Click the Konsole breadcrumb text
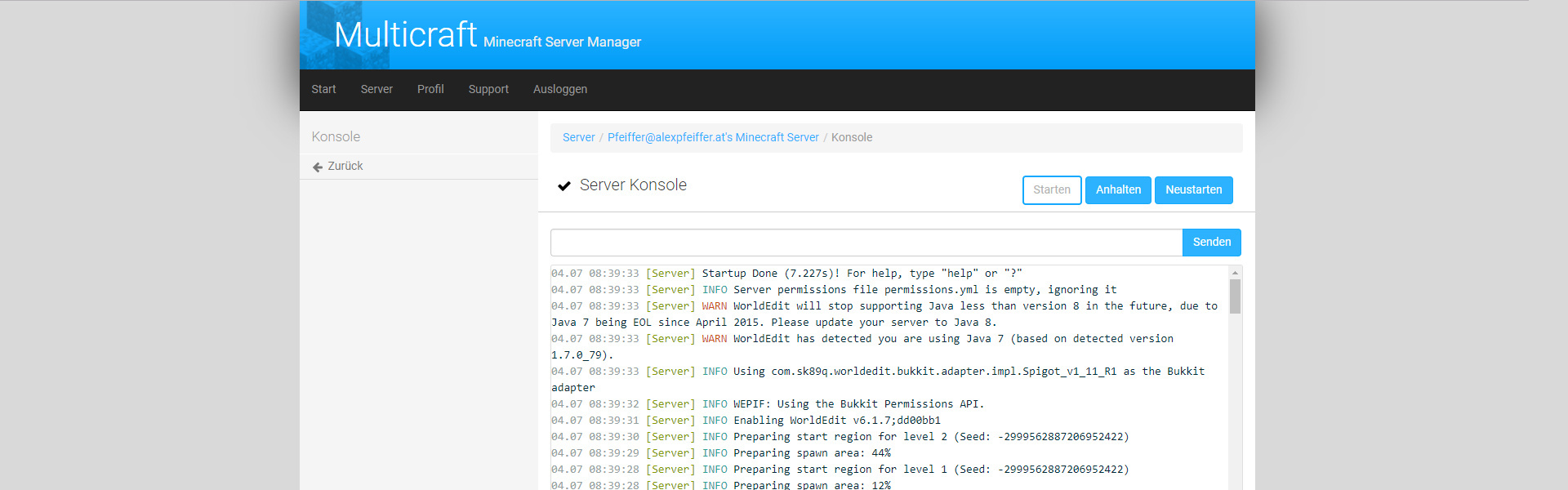 [852, 137]
